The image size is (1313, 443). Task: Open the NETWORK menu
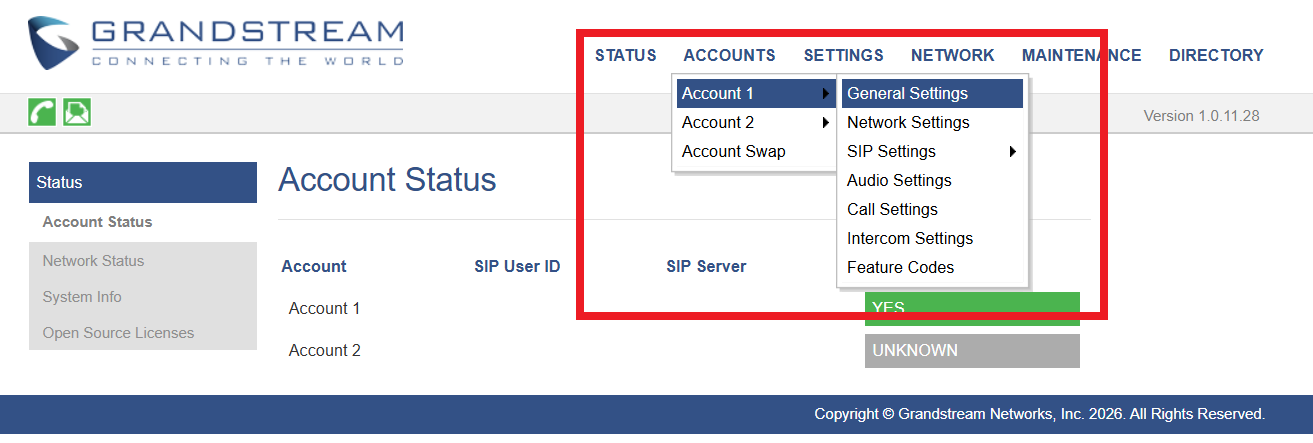pos(953,56)
